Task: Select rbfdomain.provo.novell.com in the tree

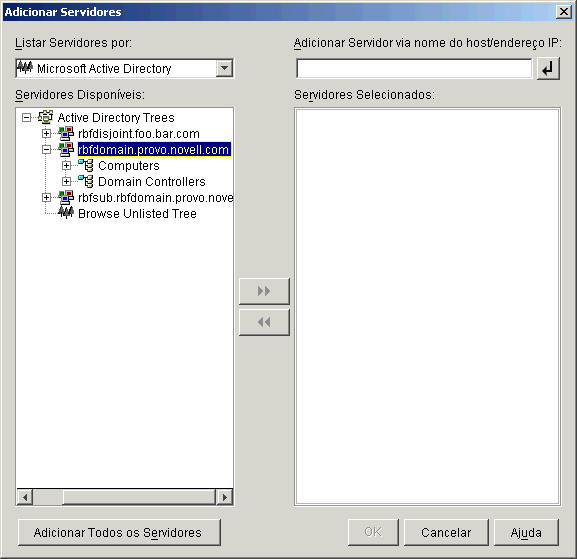Action: 154,149
